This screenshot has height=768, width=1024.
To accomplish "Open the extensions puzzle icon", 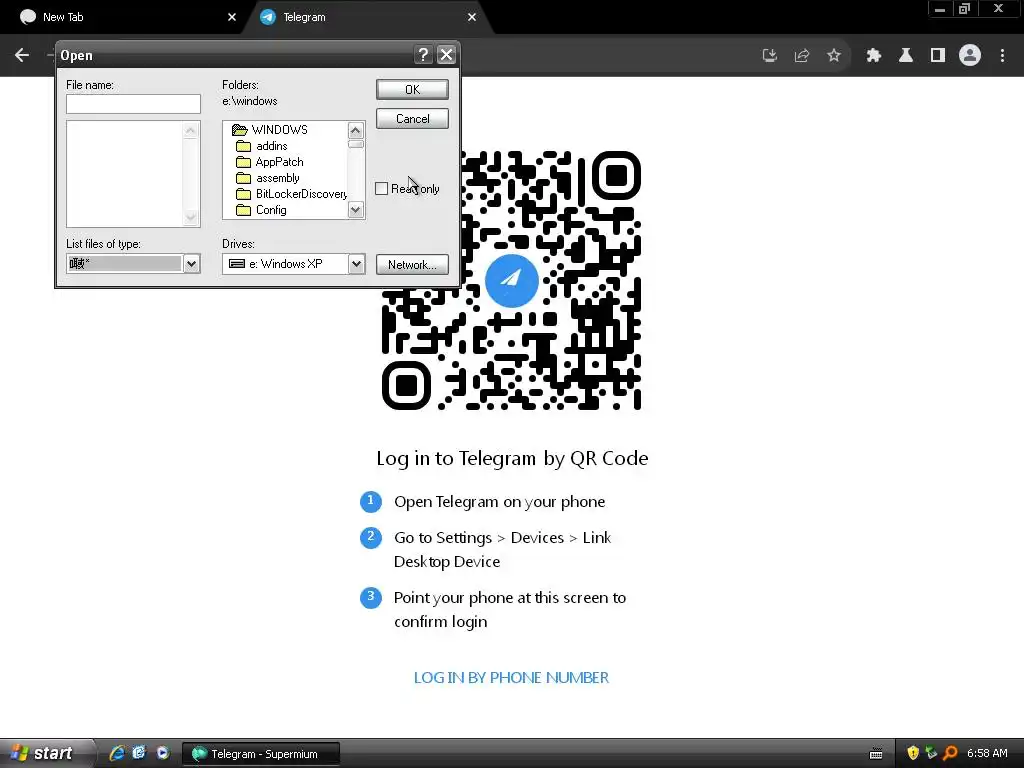I will (x=874, y=56).
